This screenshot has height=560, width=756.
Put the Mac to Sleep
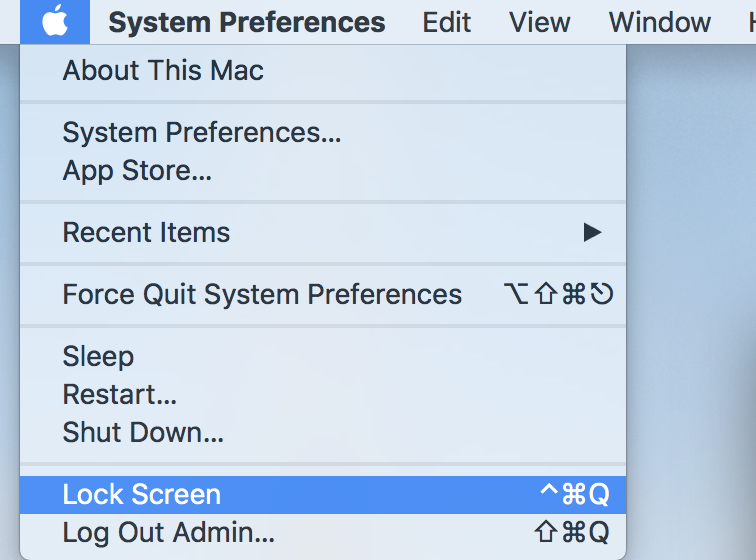tap(323, 356)
